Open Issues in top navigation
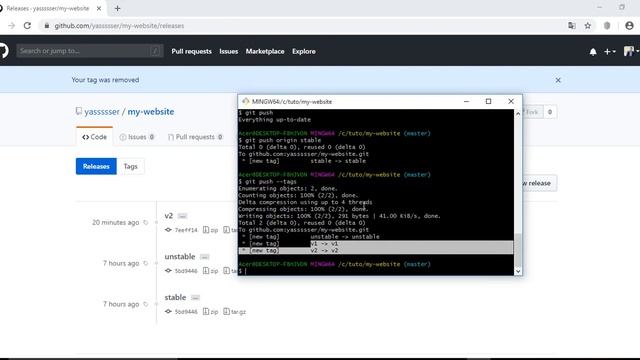Screen dimensions: 640x360 coord(229,51)
